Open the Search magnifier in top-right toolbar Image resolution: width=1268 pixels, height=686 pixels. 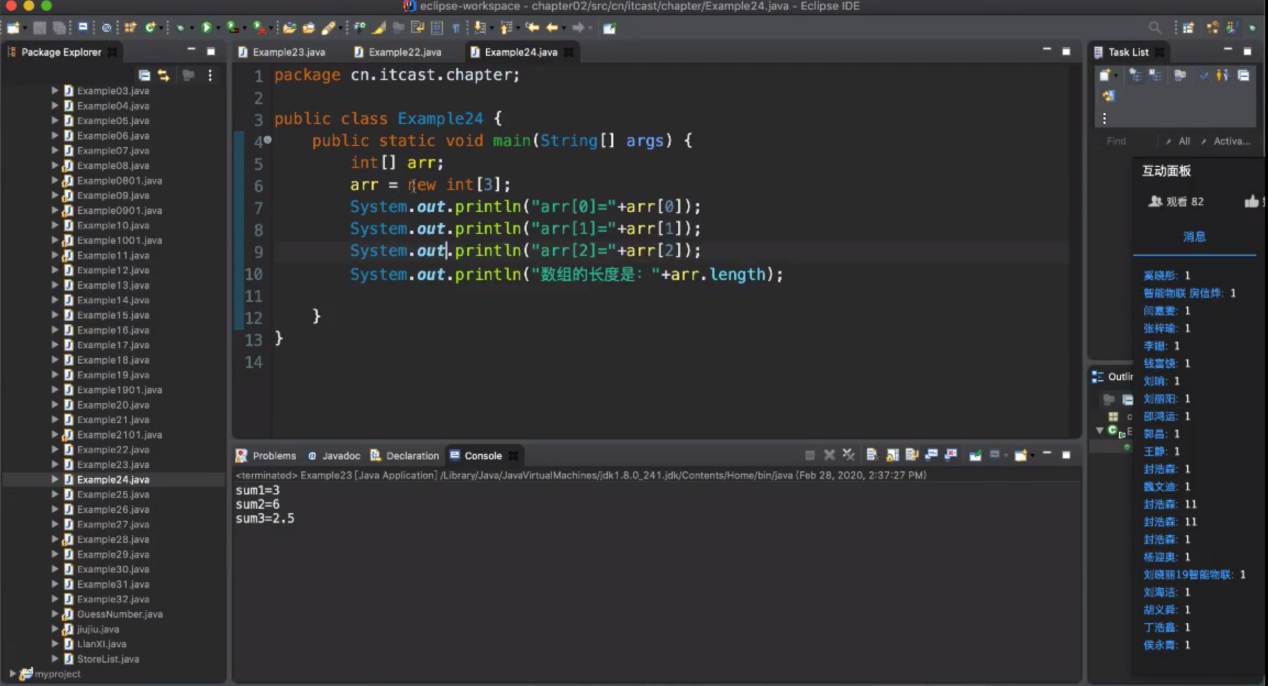pyautogui.click(x=1155, y=28)
